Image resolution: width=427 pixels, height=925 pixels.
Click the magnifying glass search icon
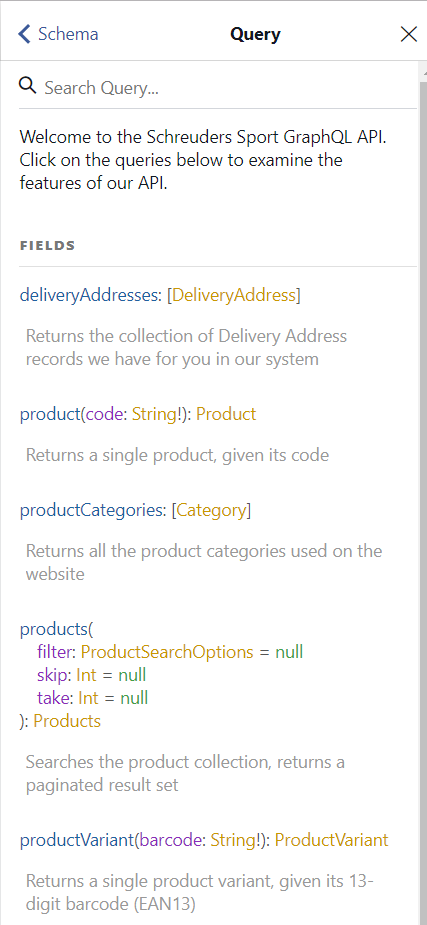[28, 86]
